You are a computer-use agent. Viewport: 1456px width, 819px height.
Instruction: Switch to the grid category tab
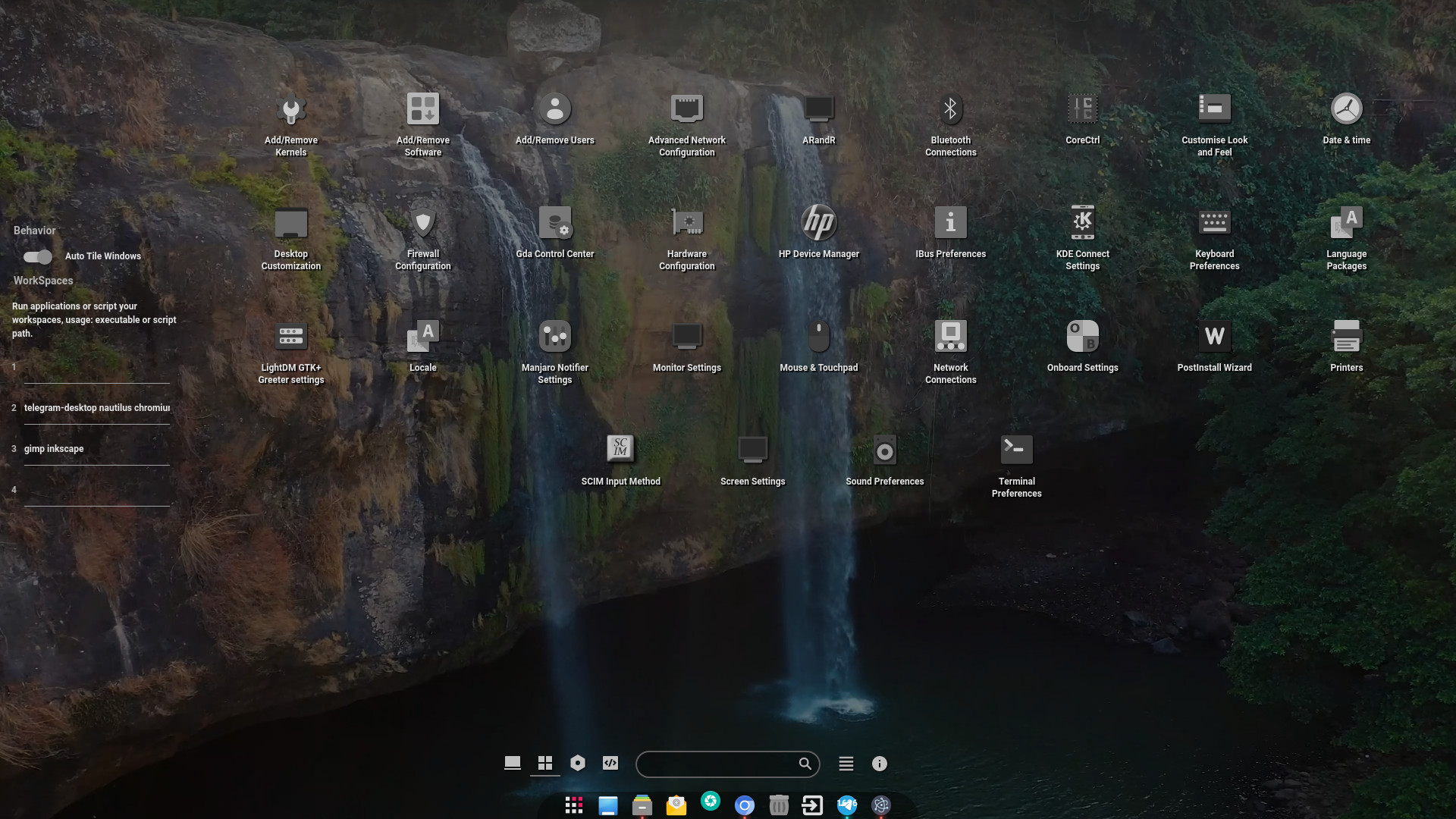pyautogui.click(x=544, y=764)
